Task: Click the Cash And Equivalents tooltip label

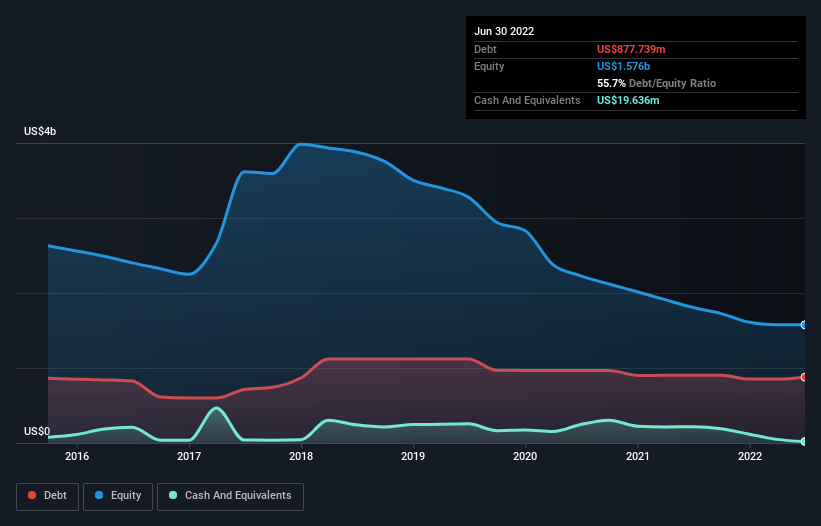Action: click(527, 100)
